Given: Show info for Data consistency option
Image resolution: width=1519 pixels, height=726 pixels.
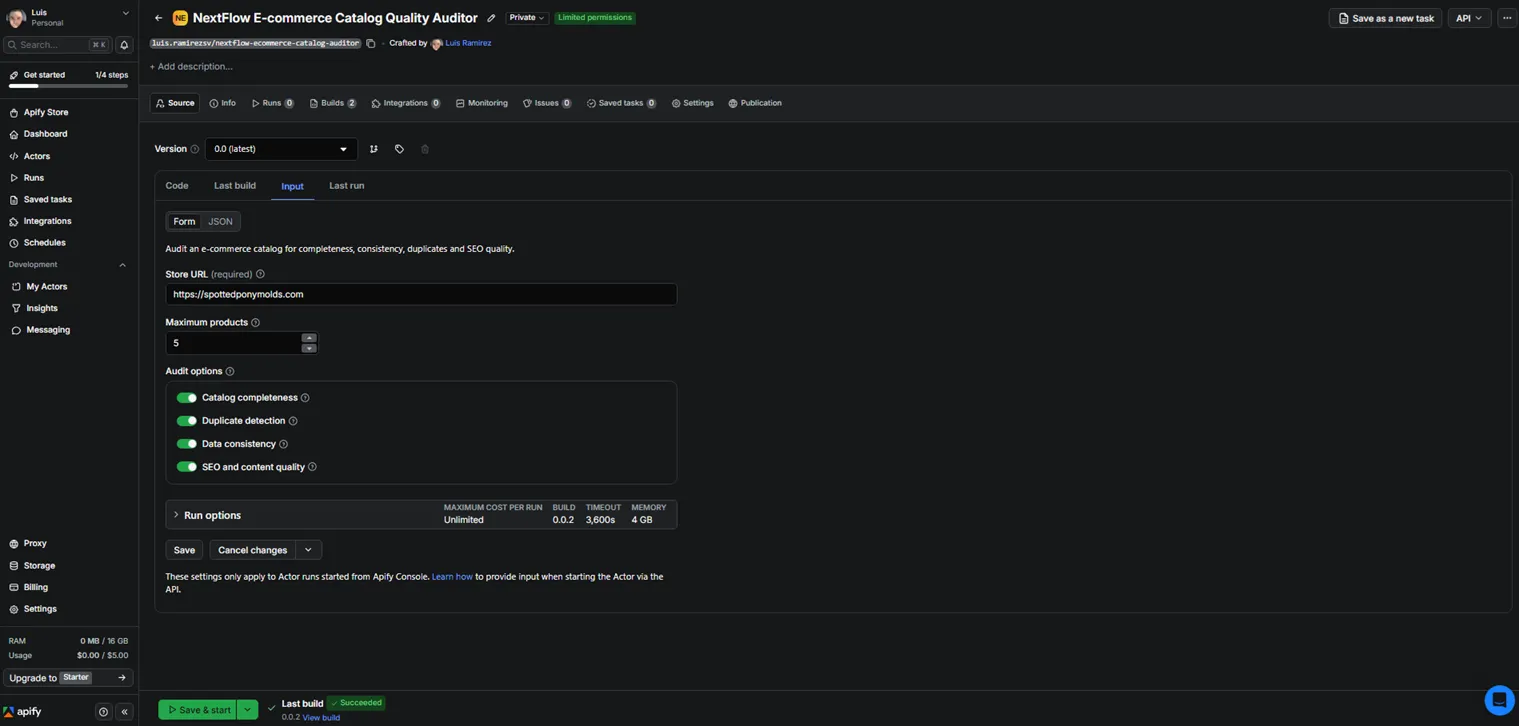Looking at the screenshot, I should [283, 444].
